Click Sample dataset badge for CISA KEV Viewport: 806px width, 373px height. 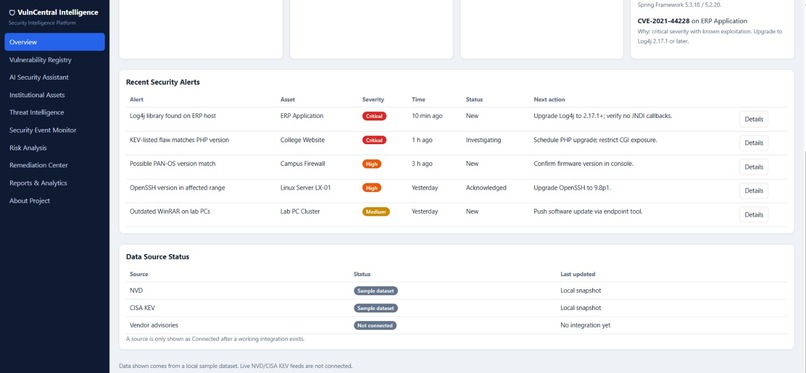coord(376,308)
